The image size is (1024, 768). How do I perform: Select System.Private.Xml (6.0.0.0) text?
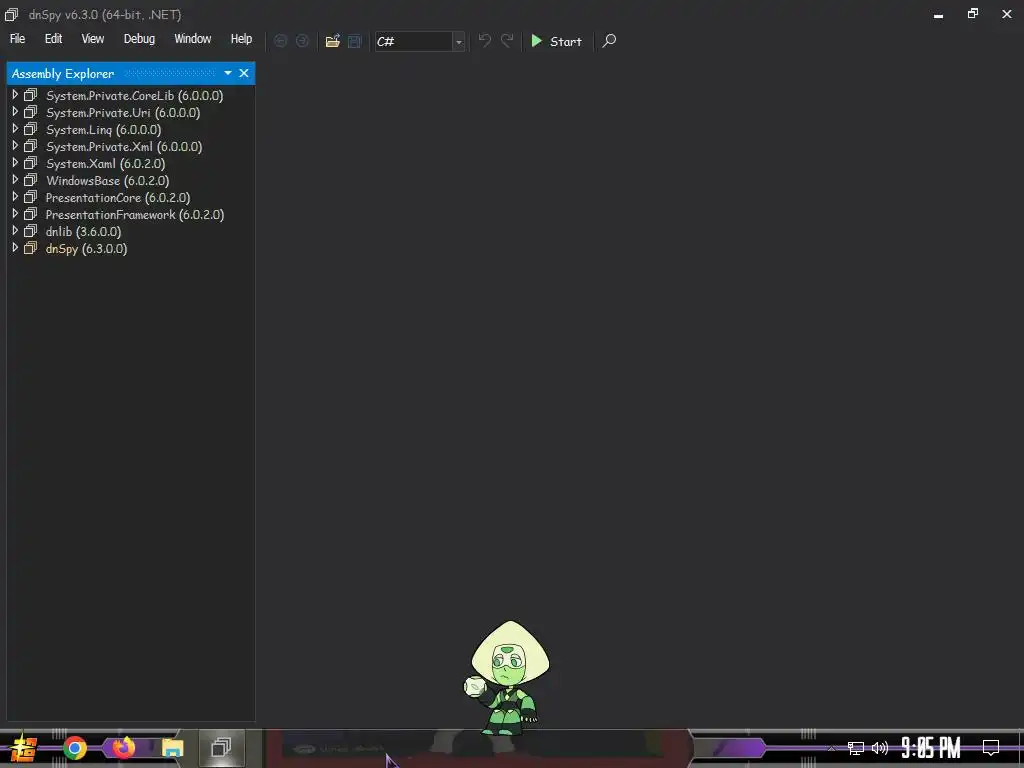point(124,146)
